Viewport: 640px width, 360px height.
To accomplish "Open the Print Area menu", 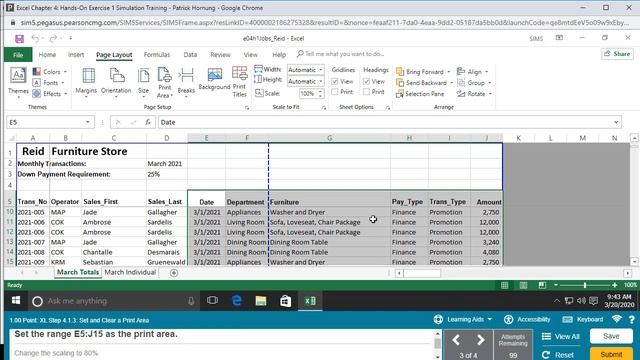I will (x=165, y=82).
